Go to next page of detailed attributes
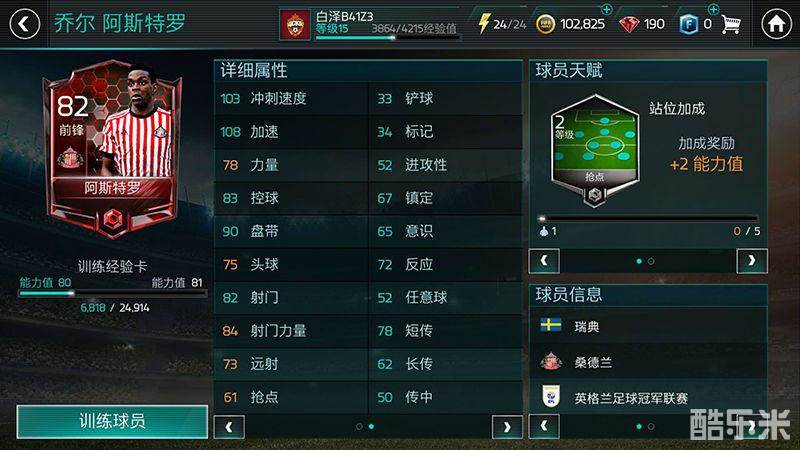Image resolution: width=800 pixels, height=450 pixels. coord(507,427)
